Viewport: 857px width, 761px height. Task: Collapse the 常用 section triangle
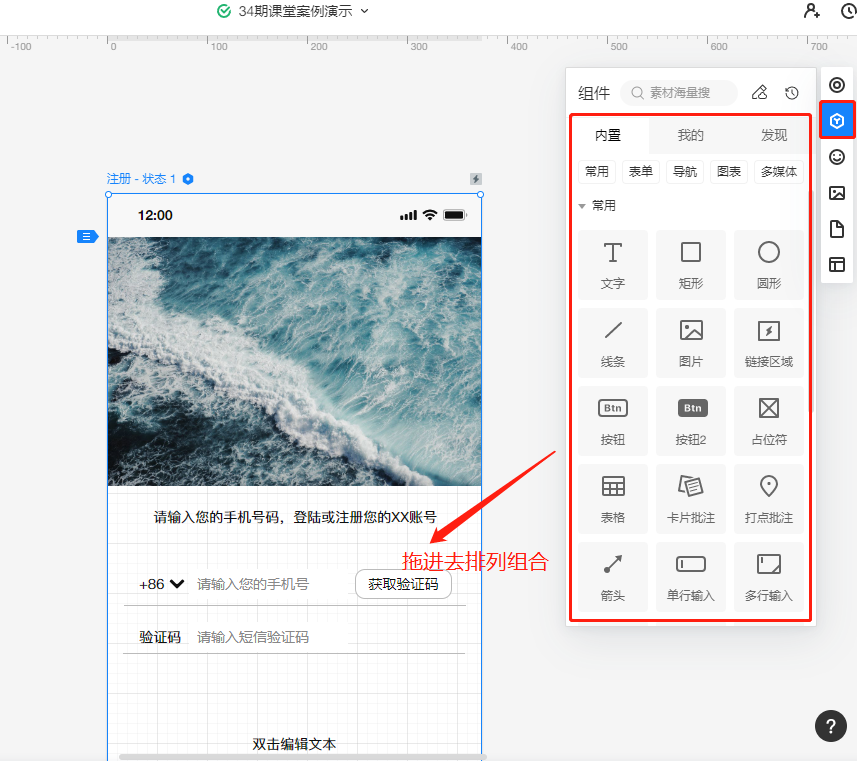point(582,206)
